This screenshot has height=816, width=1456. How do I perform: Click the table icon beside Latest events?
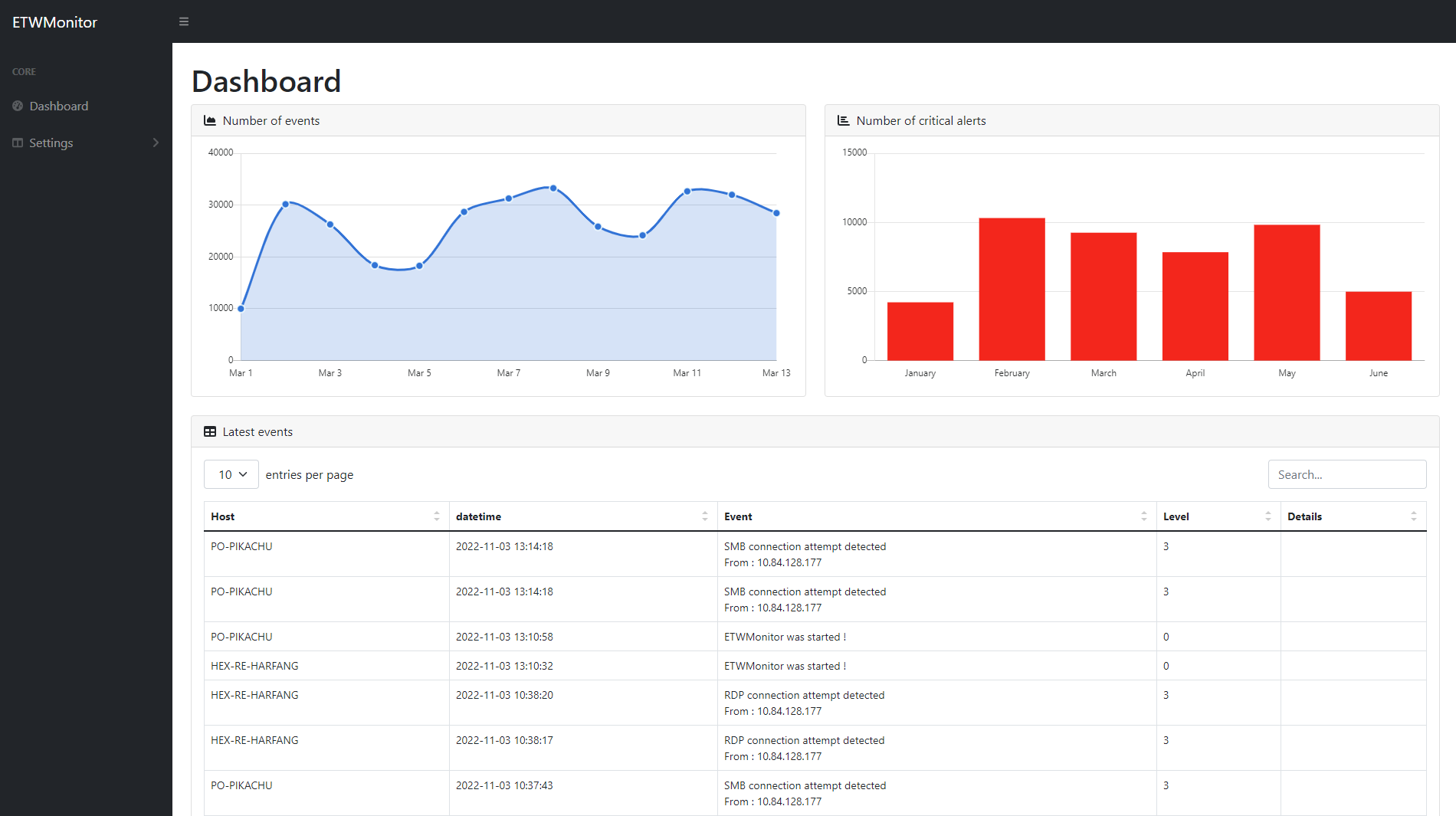coord(209,431)
